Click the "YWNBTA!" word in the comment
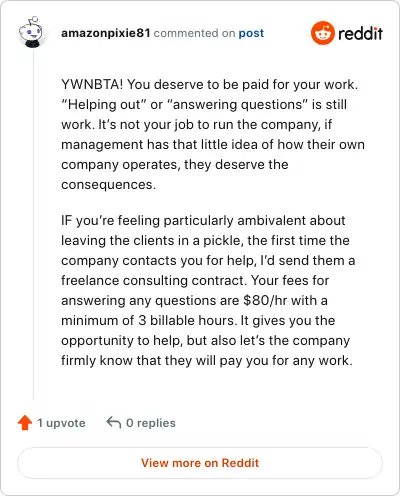 [x=92, y=84]
